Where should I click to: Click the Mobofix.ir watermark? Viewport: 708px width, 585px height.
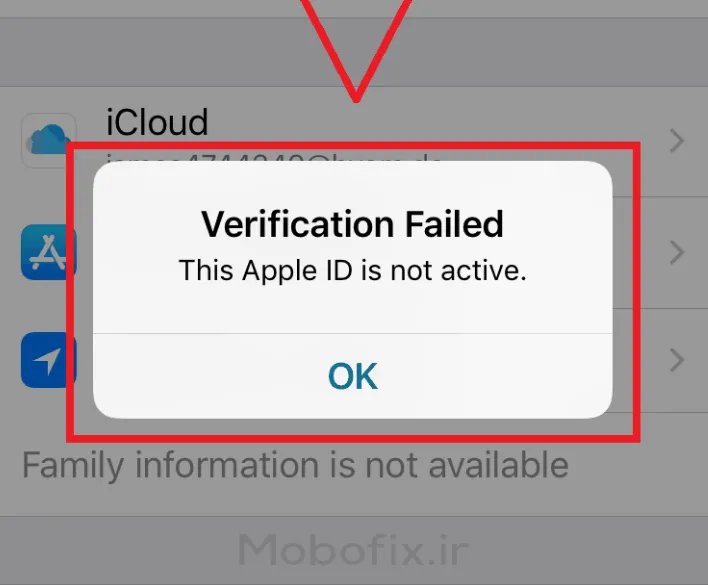[x=354, y=549]
